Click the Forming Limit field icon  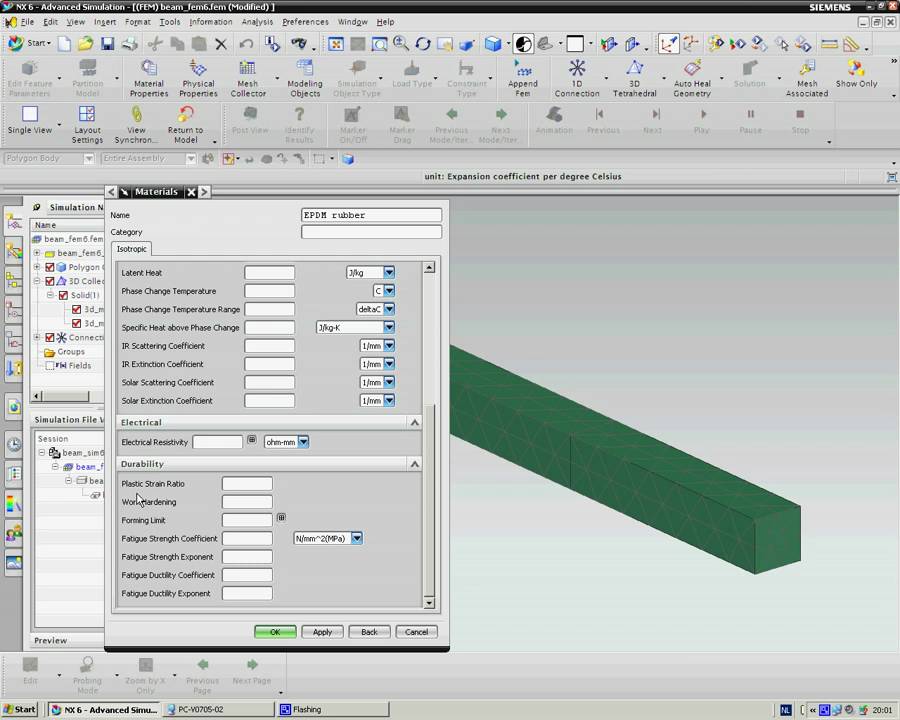(281, 518)
